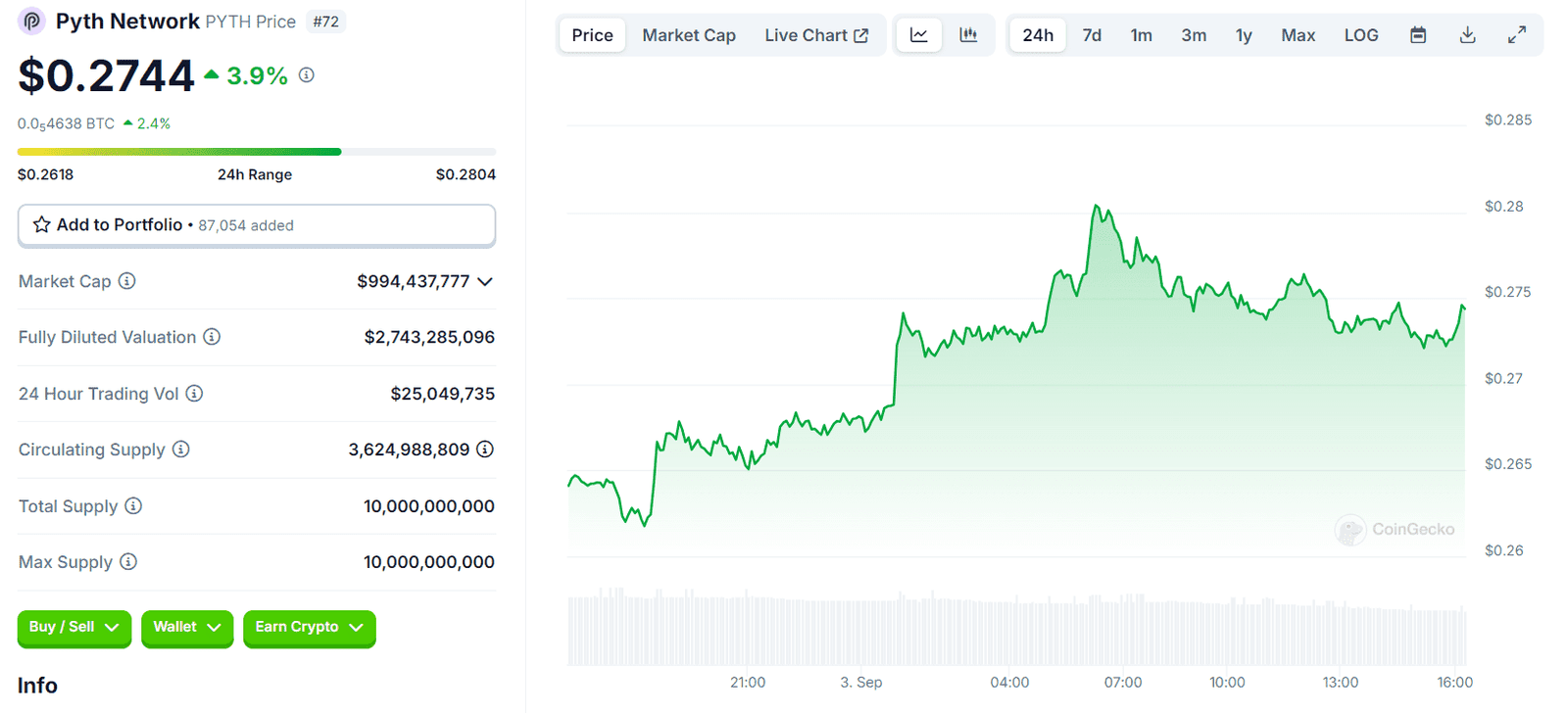Viewport: 1568px width, 713px height.
Task: Click the 07:00 time axis label
Action: (1123, 683)
